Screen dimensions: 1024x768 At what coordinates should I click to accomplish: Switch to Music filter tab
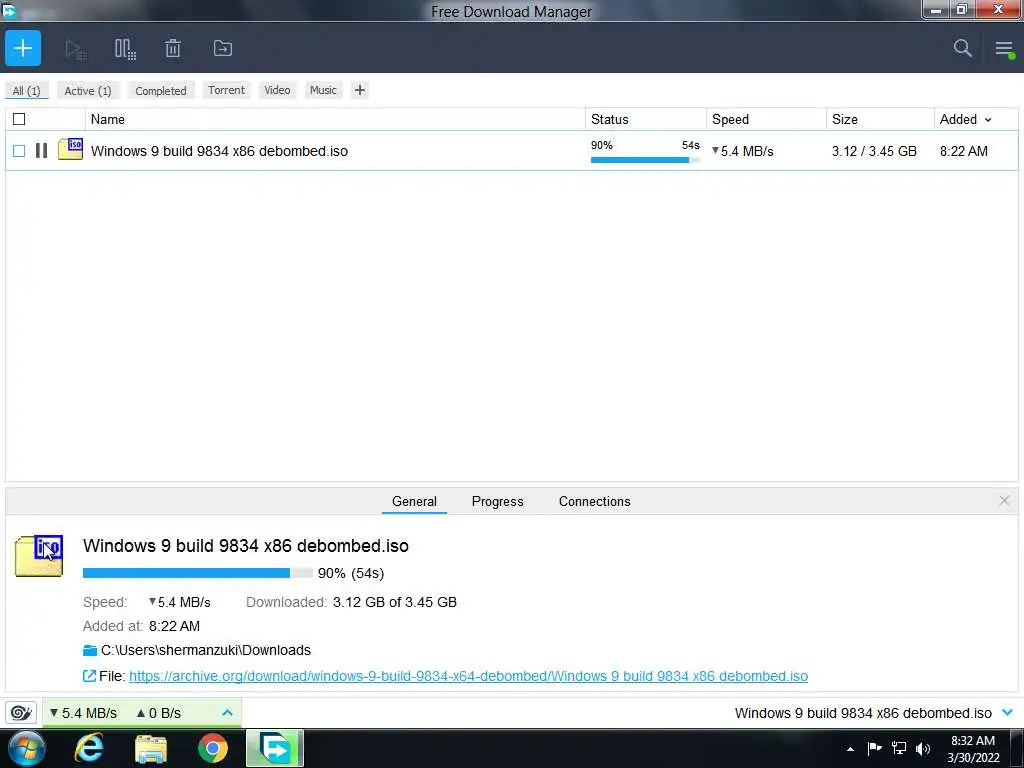point(323,90)
